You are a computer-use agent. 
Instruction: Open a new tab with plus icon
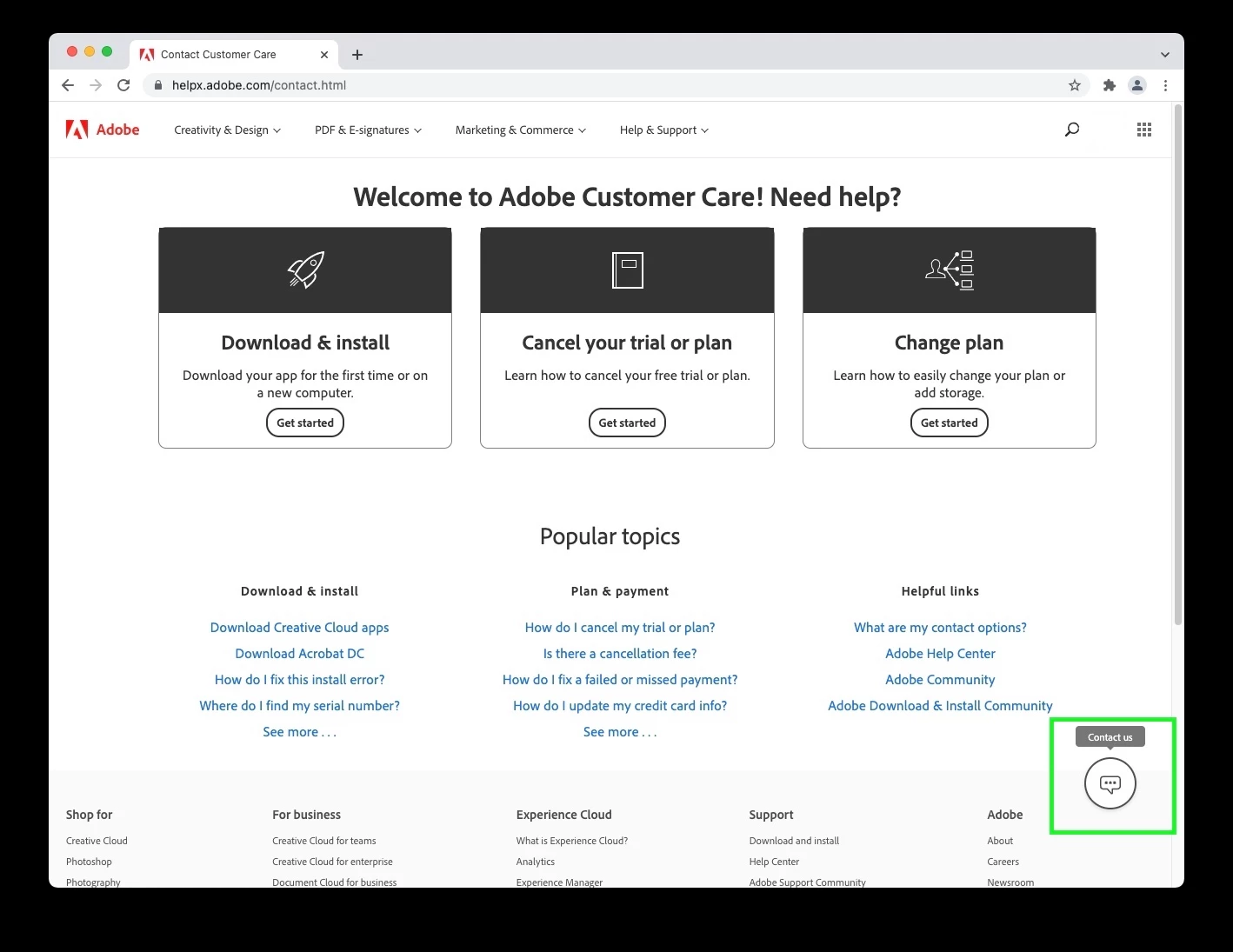point(357,55)
